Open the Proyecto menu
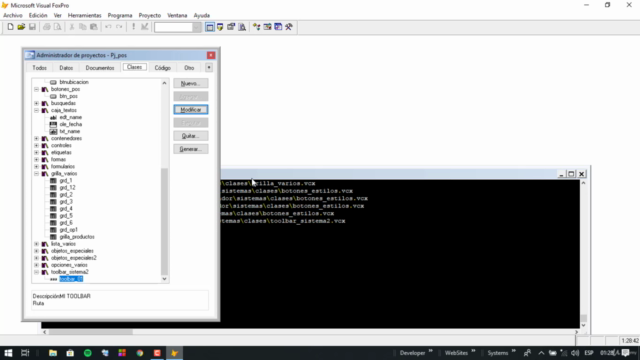The width and height of the screenshot is (640, 360). (150, 16)
